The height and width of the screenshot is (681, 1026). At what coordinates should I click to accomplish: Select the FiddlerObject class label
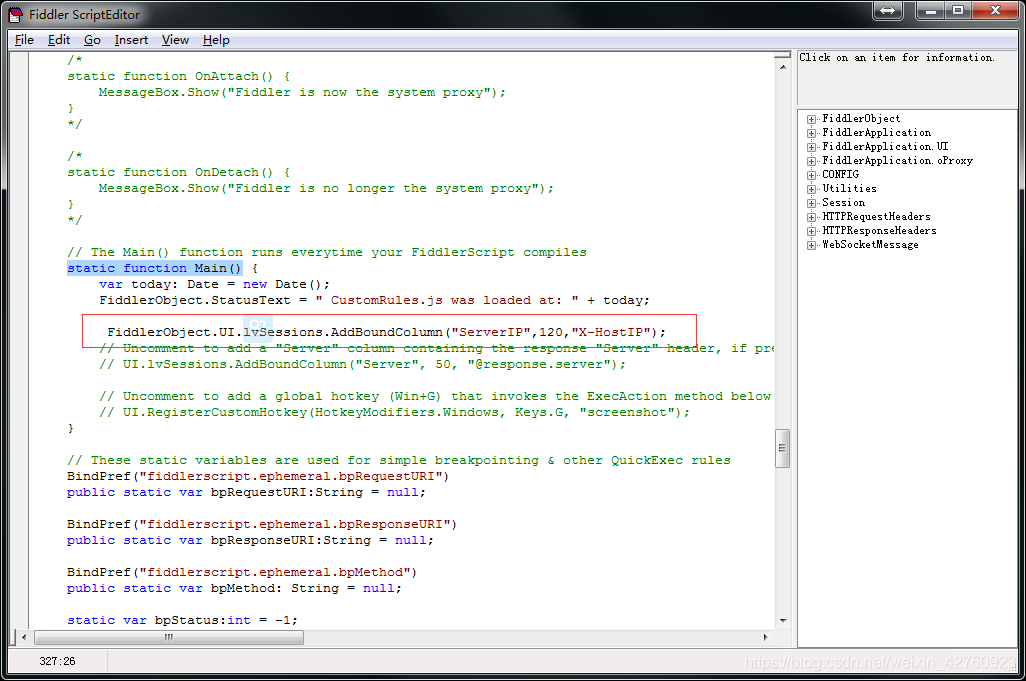(861, 118)
